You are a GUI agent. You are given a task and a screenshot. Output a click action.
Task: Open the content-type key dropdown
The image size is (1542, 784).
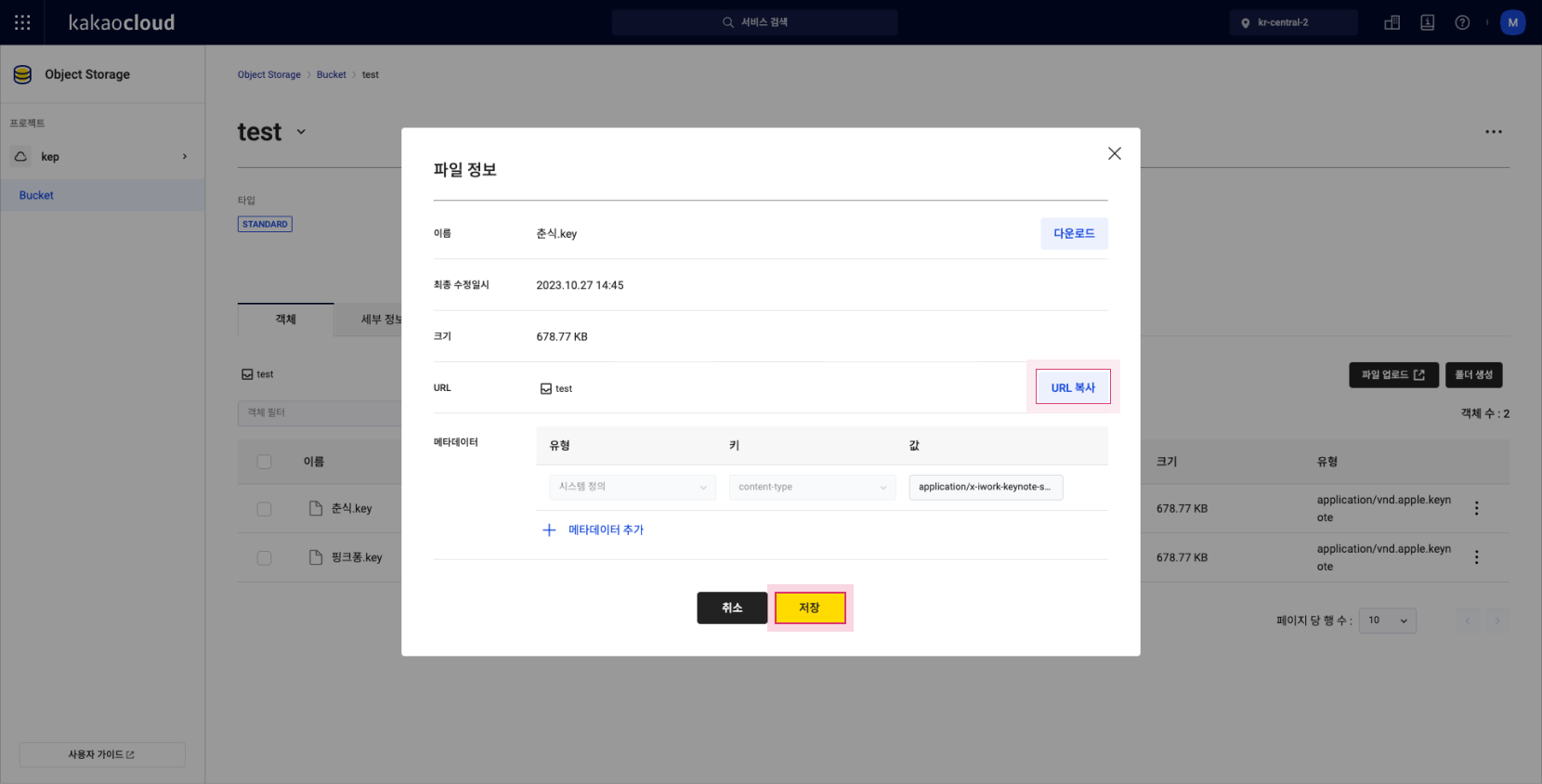[813, 487]
